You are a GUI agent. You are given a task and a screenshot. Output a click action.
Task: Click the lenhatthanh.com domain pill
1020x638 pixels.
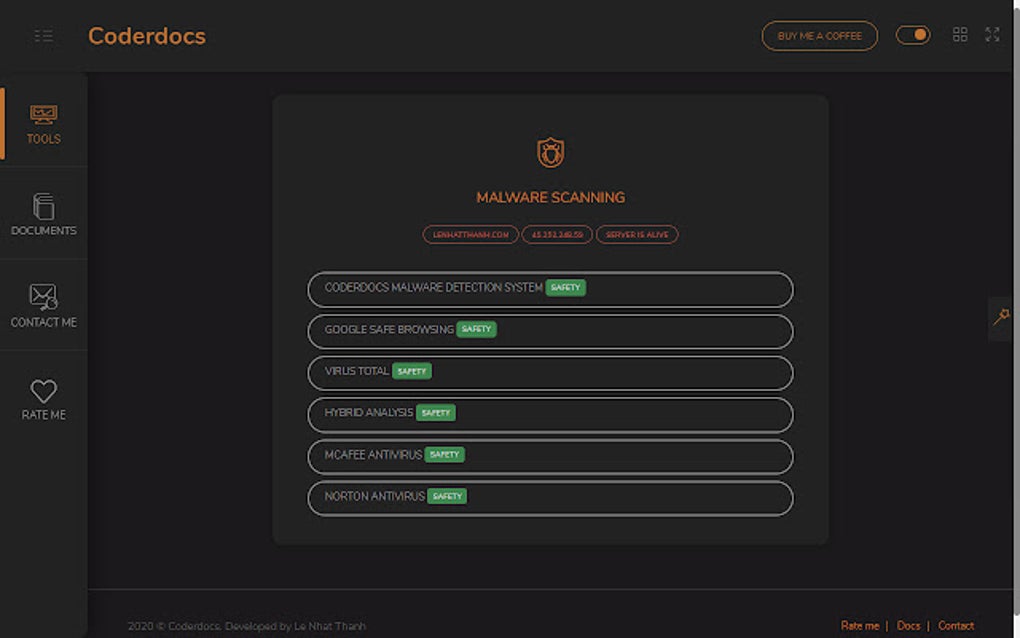470,235
